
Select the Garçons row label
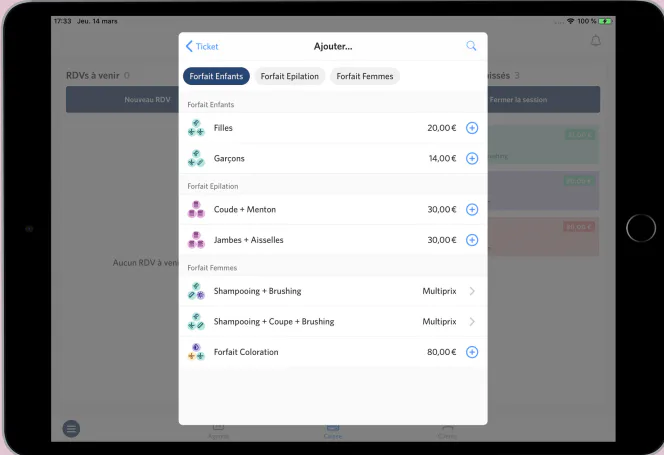click(229, 158)
